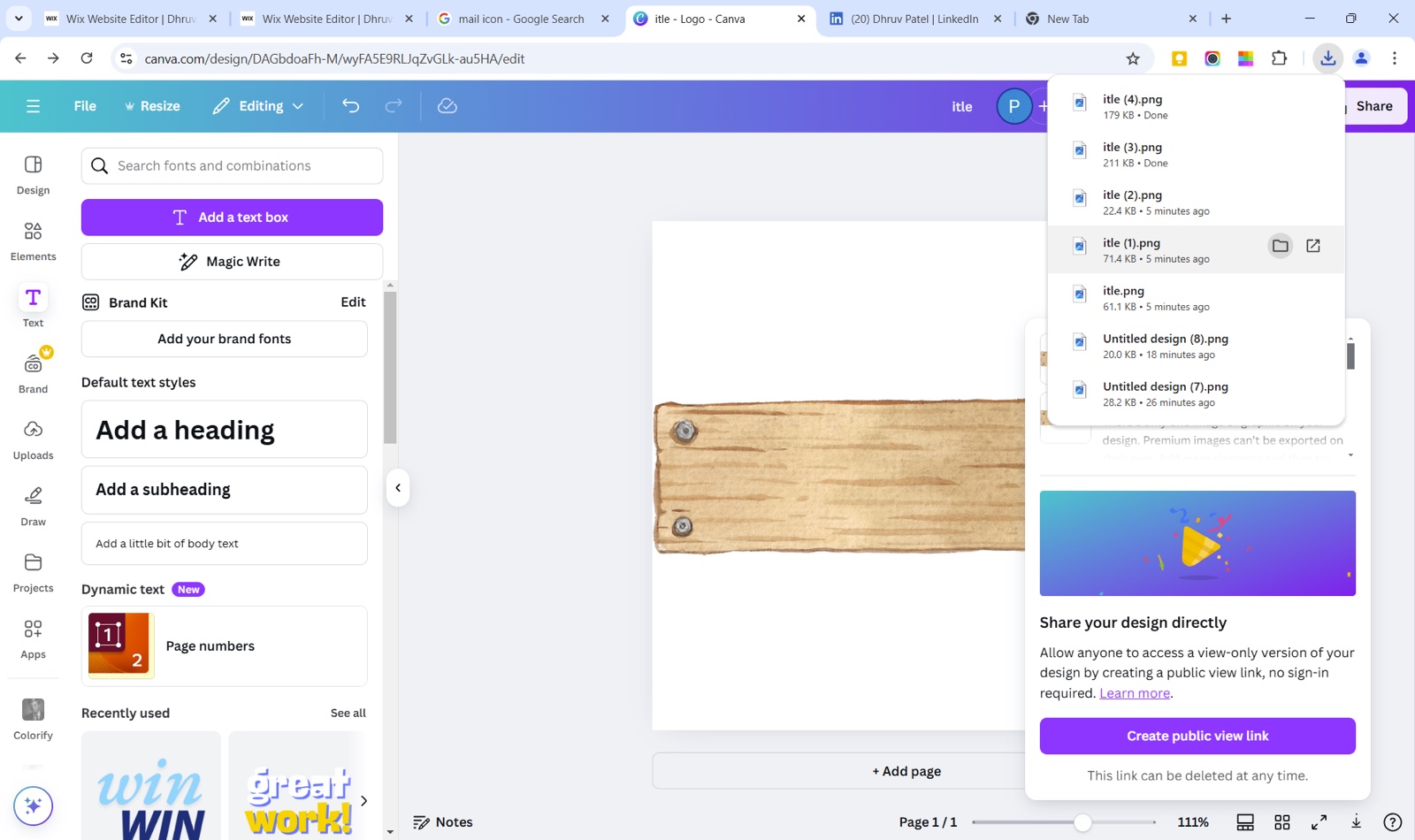Viewport: 1415px width, 840px height.
Task: Click the Magic Write button
Action: tap(232, 262)
